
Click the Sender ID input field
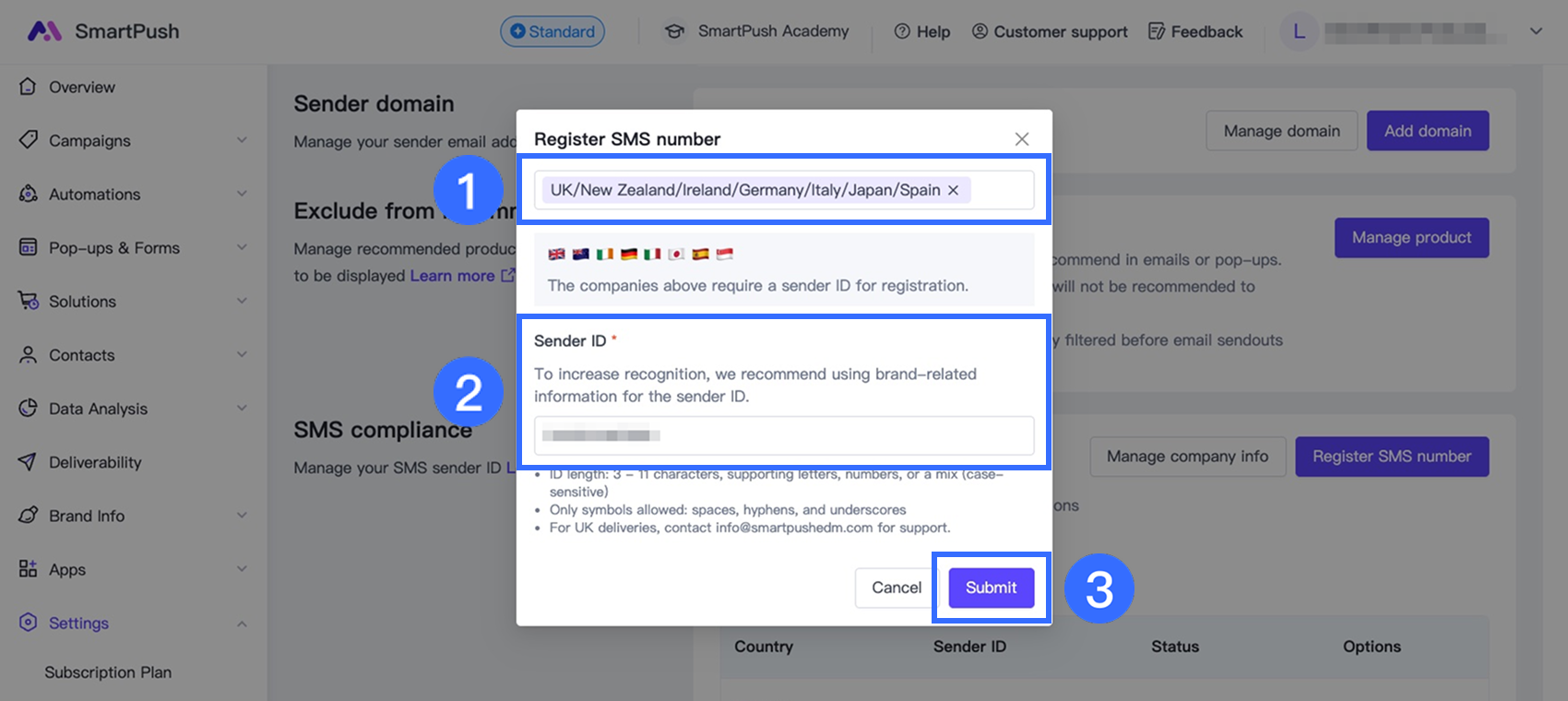pyautogui.click(x=783, y=435)
